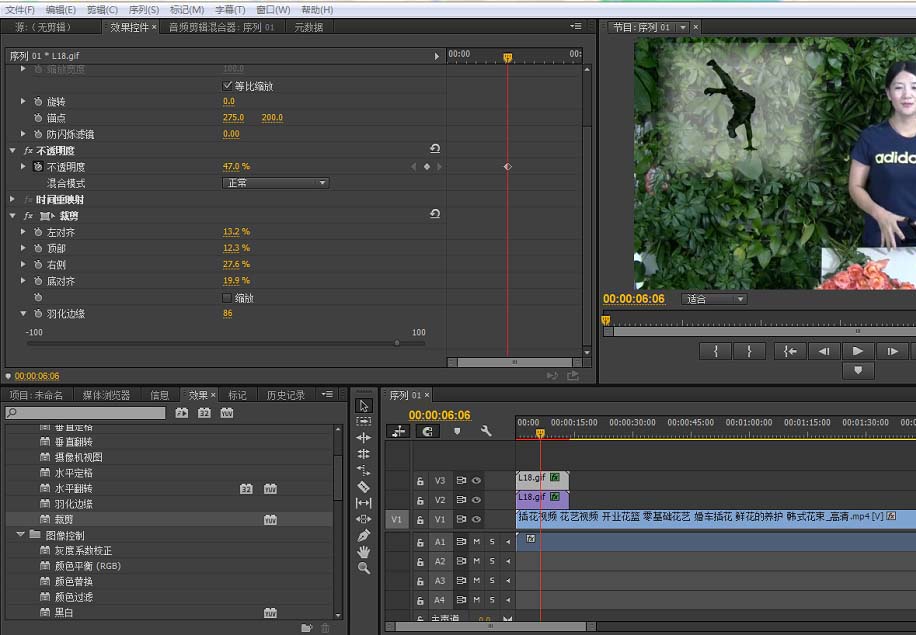
Task: Select the Hand tool
Action: 363,551
